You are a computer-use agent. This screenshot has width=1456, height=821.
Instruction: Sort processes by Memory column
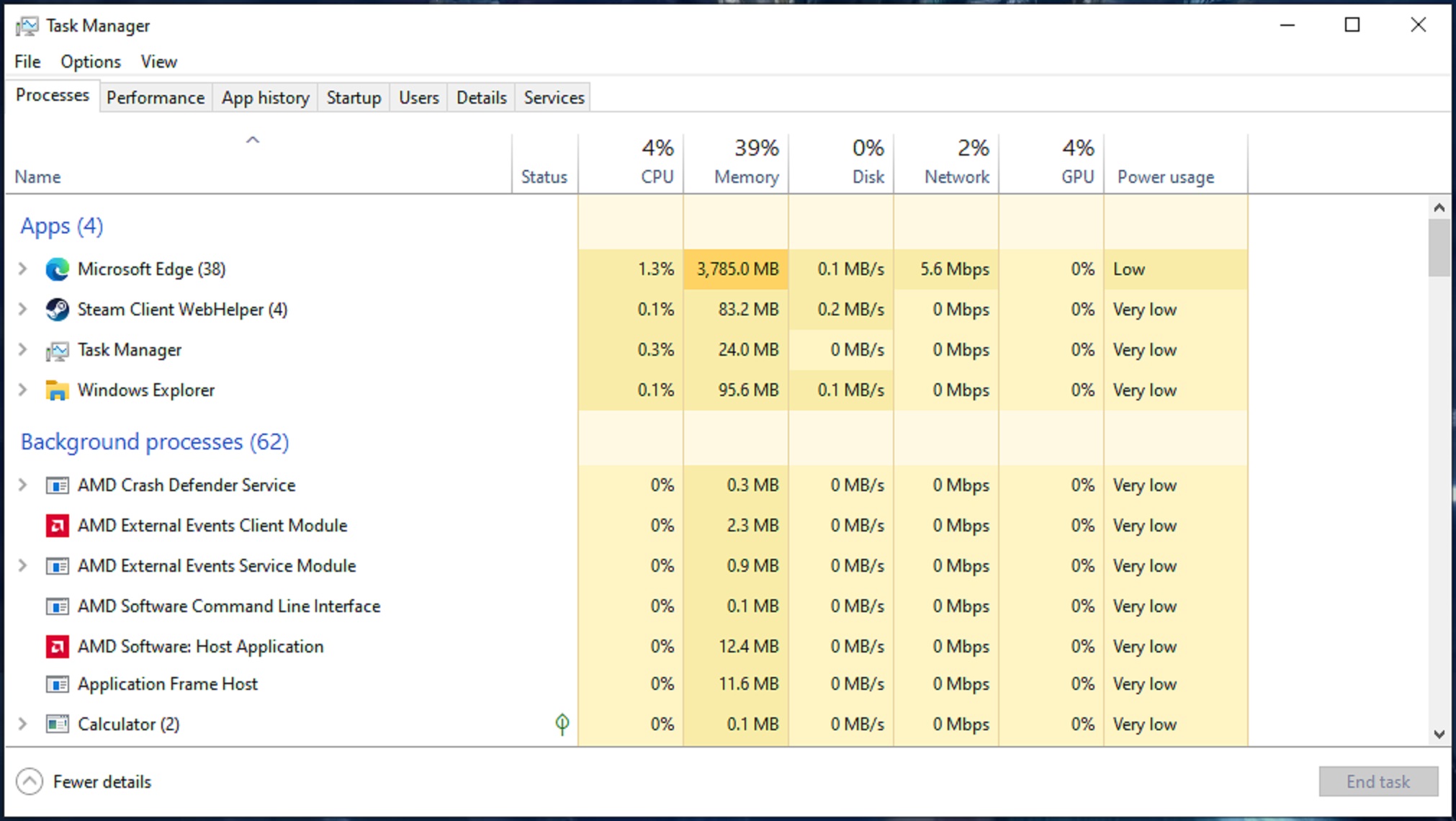point(736,164)
